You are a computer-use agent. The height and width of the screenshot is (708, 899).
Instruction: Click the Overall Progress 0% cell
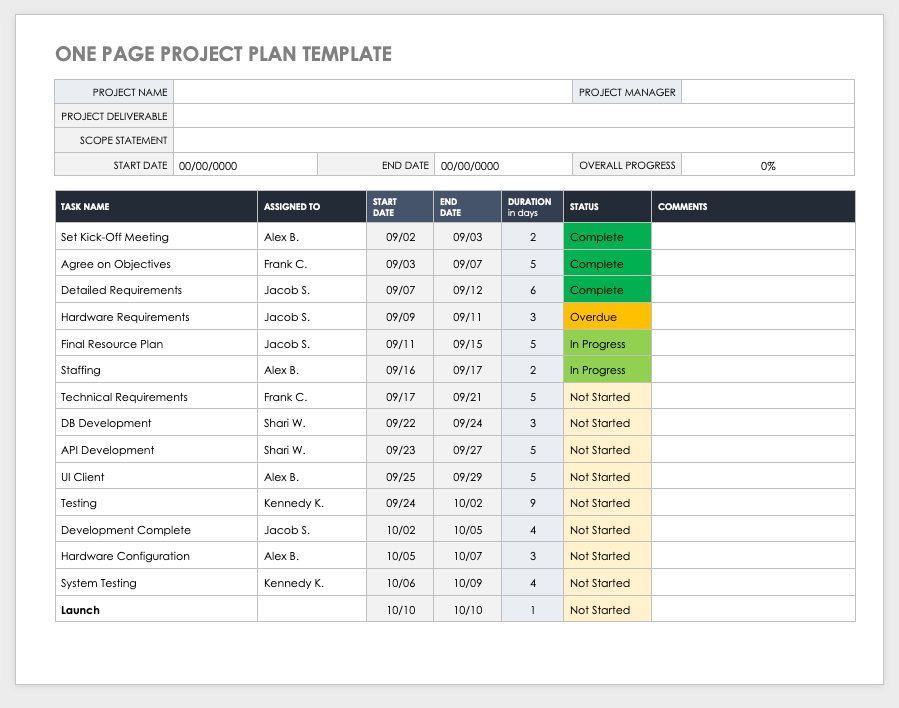[767, 166]
